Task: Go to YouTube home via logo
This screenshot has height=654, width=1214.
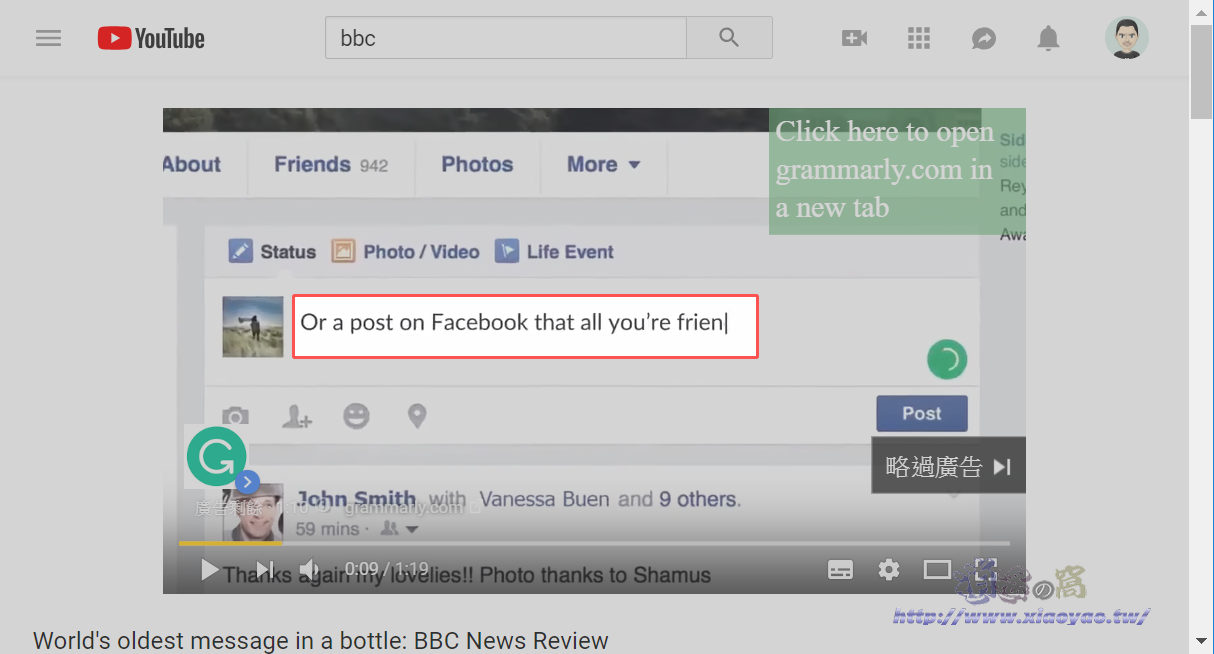Action: (x=151, y=38)
